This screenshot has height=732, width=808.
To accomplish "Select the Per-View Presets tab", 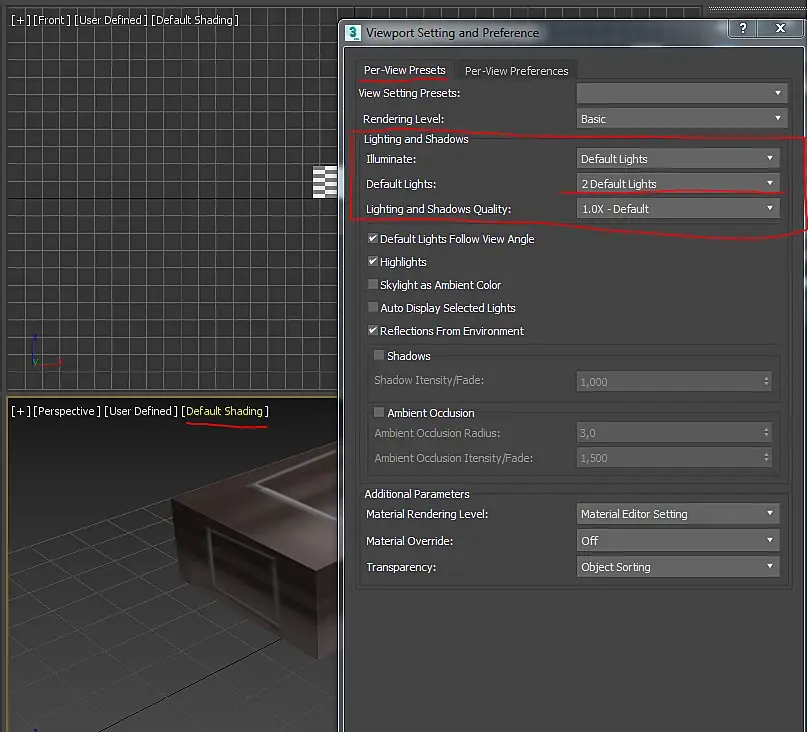I will pos(404,71).
